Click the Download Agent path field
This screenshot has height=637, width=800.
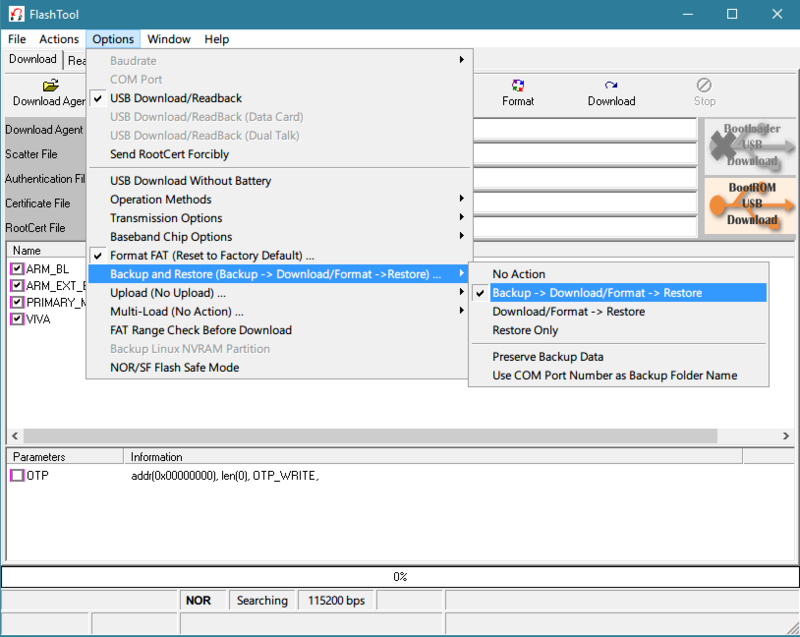(585, 130)
